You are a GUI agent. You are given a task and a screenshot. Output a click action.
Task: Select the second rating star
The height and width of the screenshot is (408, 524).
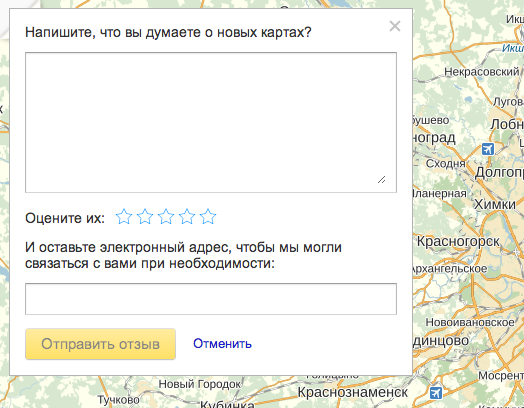[145, 217]
